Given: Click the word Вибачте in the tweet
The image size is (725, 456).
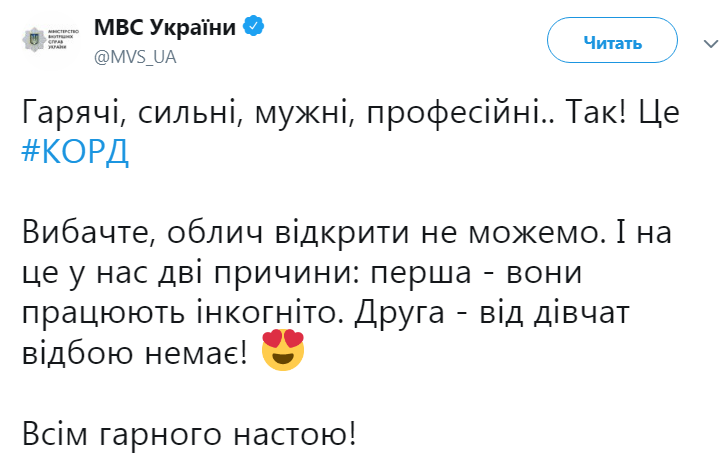Looking at the screenshot, I should (x=83, y=233).
